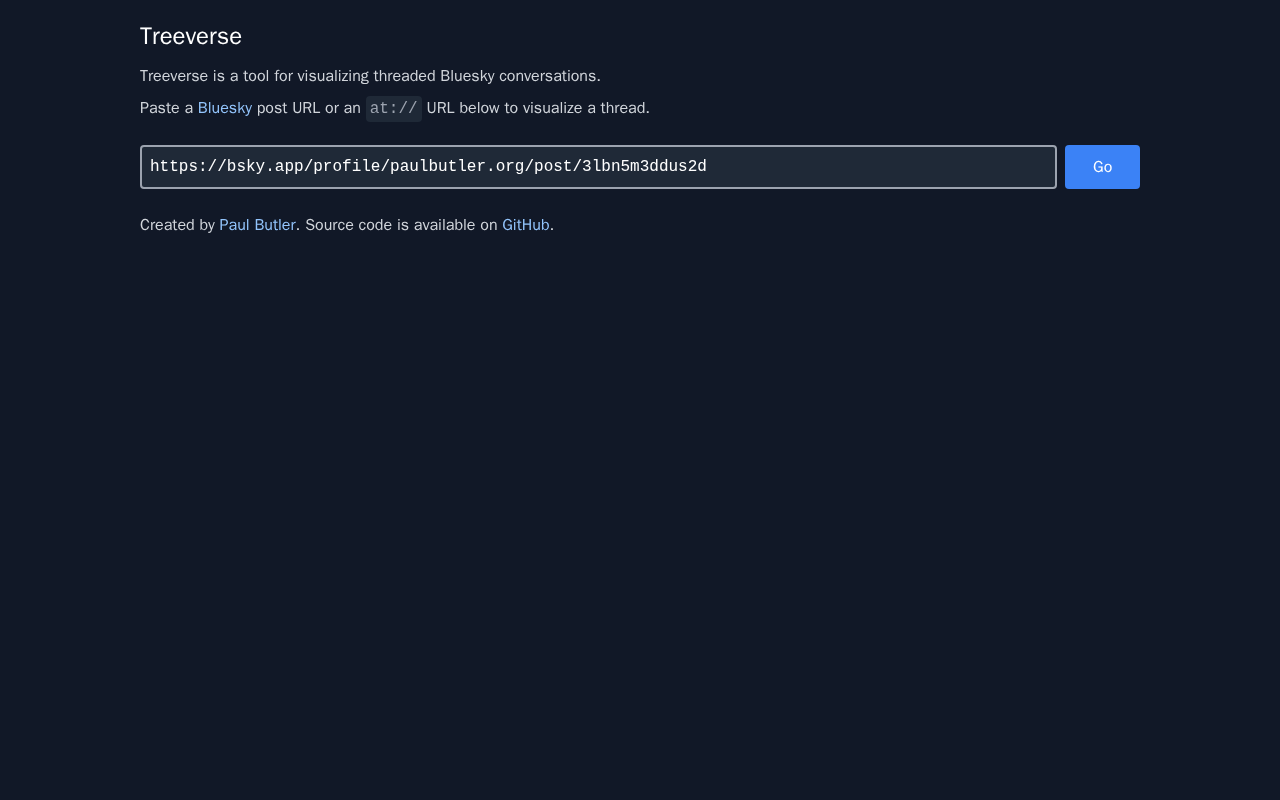1280x800 pixels.
Task: Click 'bsky.app' inside the URL field
Action: (x=265, y=167)
